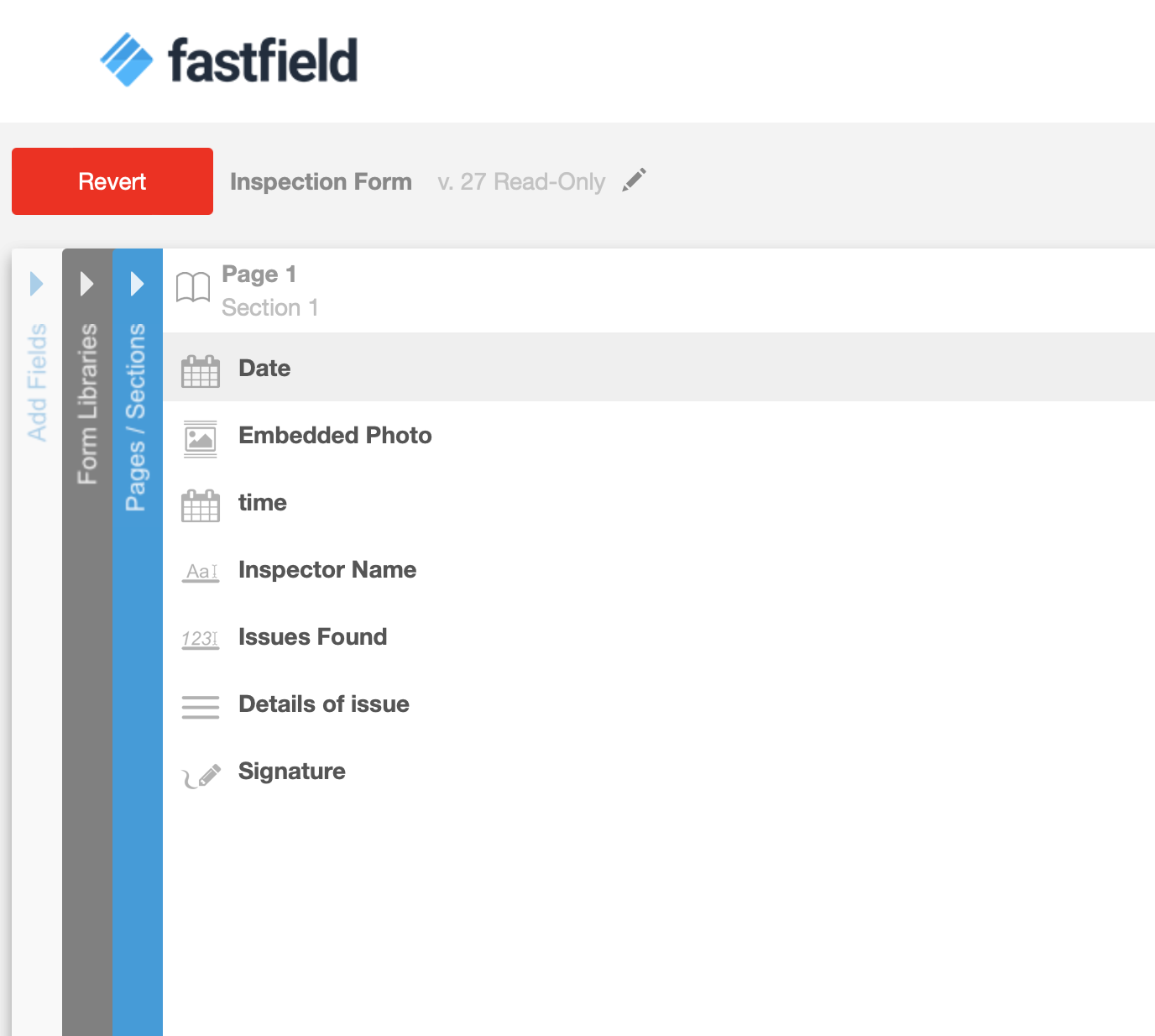Viewport: 1155px width, 1036px height.
Task: Click the Inspector Name text field icon
Action: click(x=201, y=572)
